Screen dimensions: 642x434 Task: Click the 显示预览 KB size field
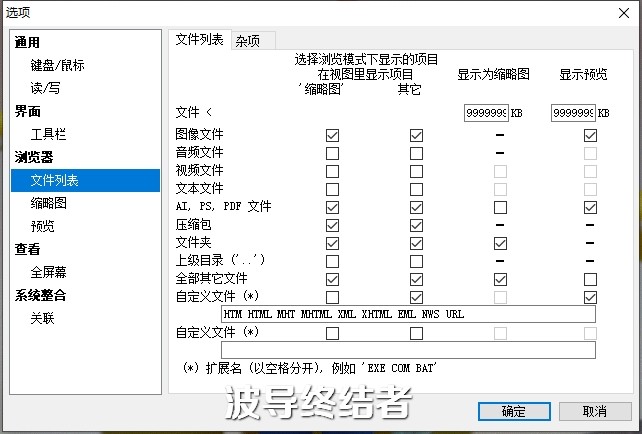pyautogui.click(x=573, y=113)
